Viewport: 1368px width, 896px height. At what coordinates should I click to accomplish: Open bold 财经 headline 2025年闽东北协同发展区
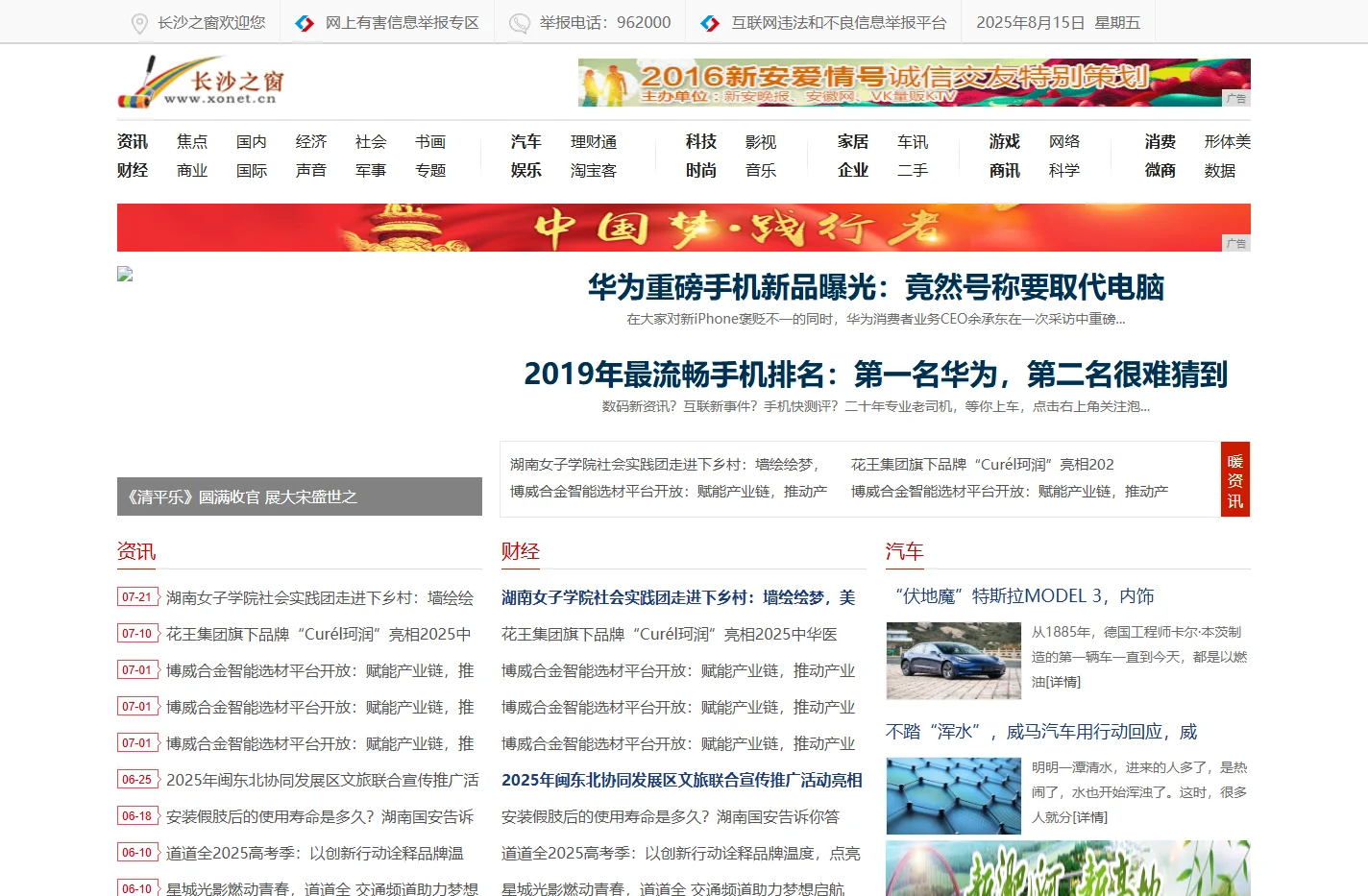click(682, 780)
